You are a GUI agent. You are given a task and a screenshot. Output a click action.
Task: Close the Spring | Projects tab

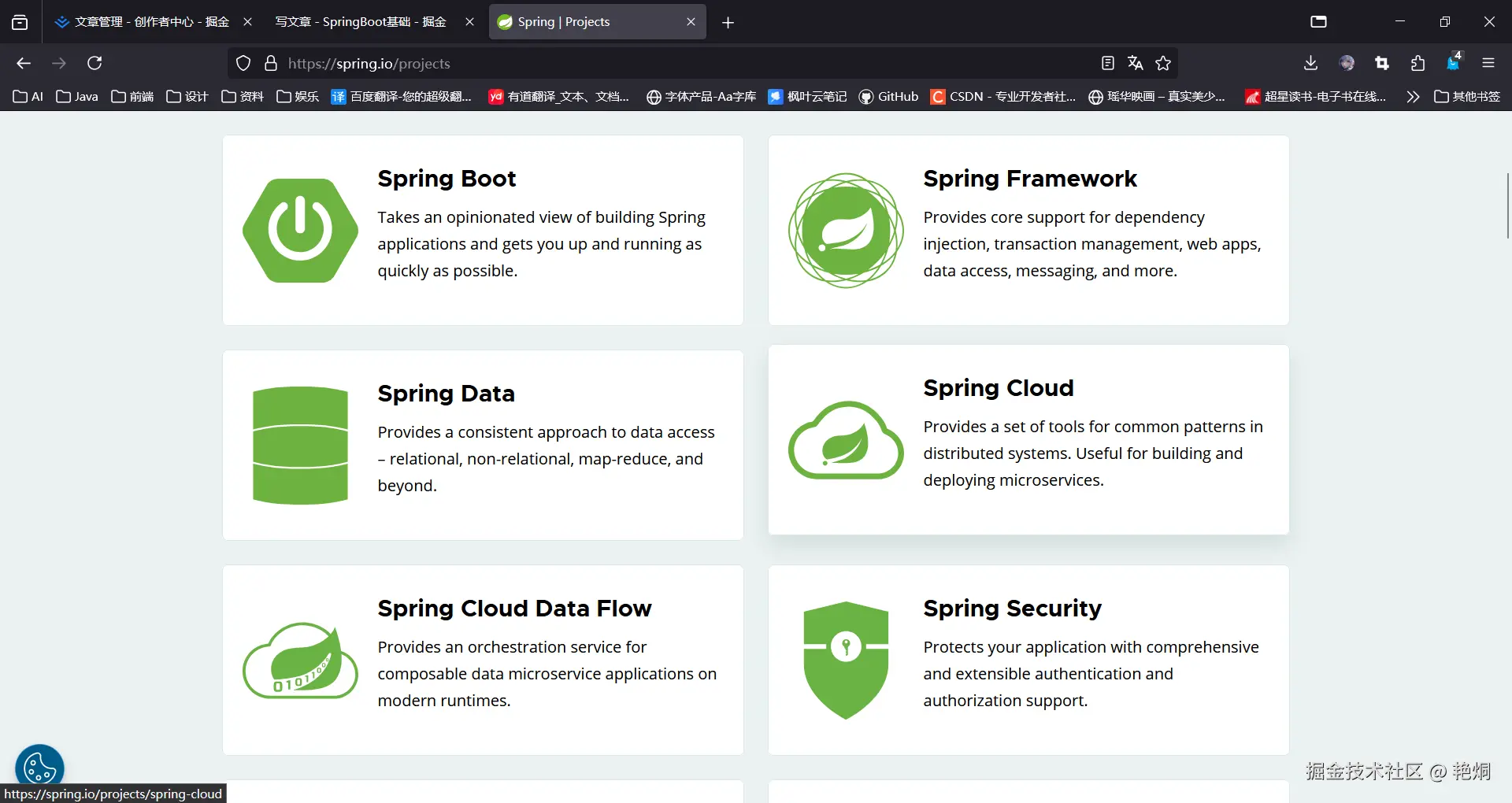tap(691, 22)
